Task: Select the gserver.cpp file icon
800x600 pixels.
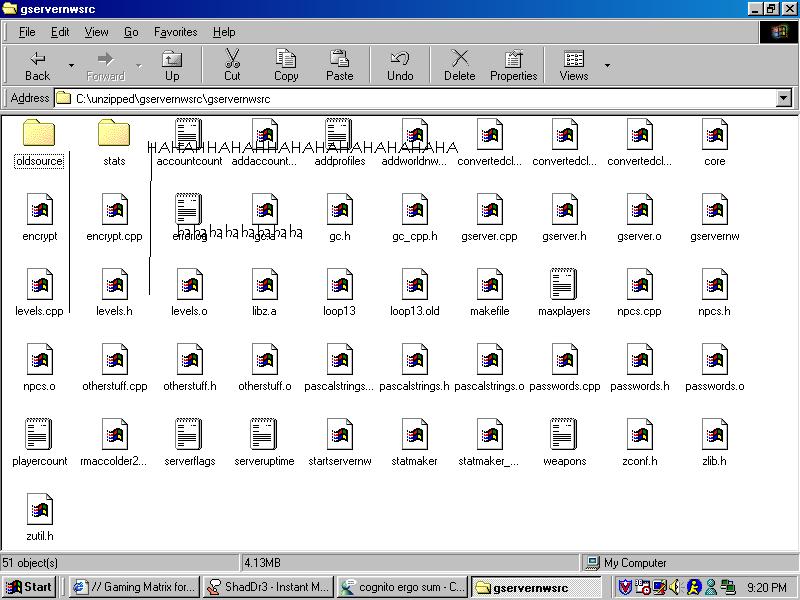Action: (x=489, y=211)
